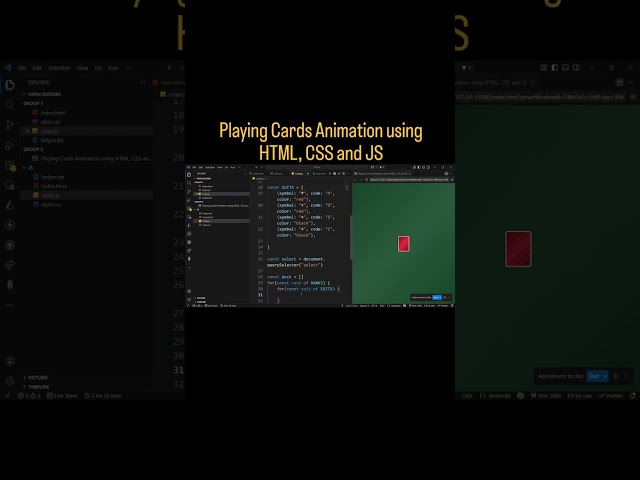The height and width of the screenshot is (480, 640).
Task: Open style.css under GROUP 1 in dimmed background
Action: coord(51,122)
